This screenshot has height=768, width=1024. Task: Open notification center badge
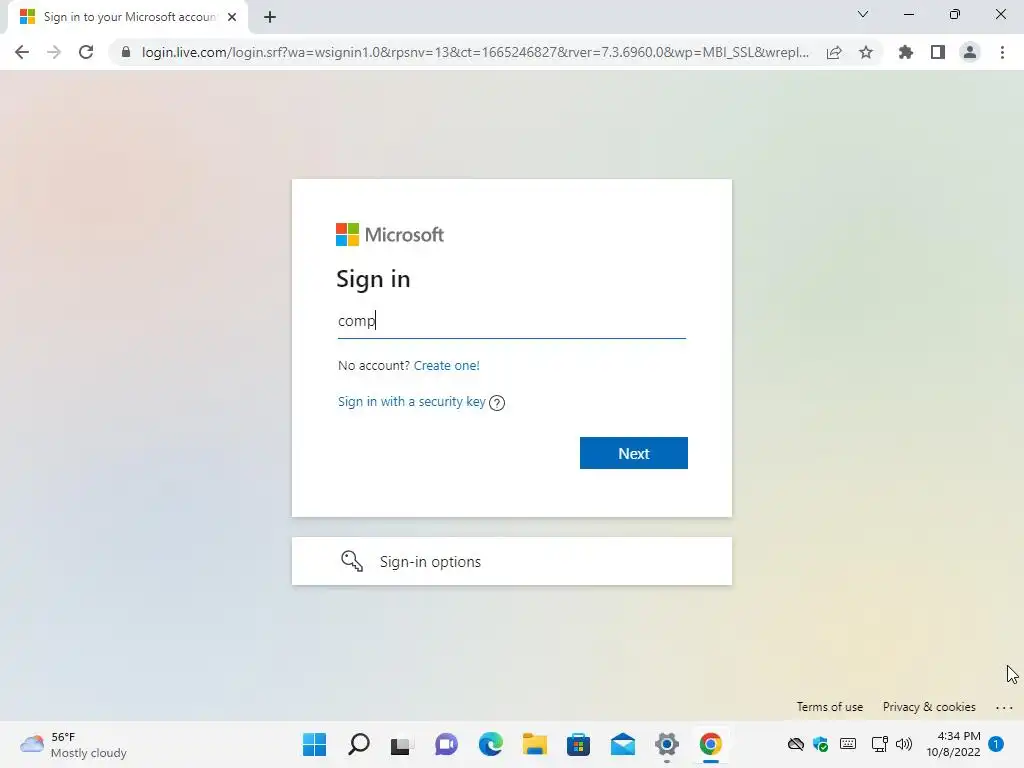(996, 744)
